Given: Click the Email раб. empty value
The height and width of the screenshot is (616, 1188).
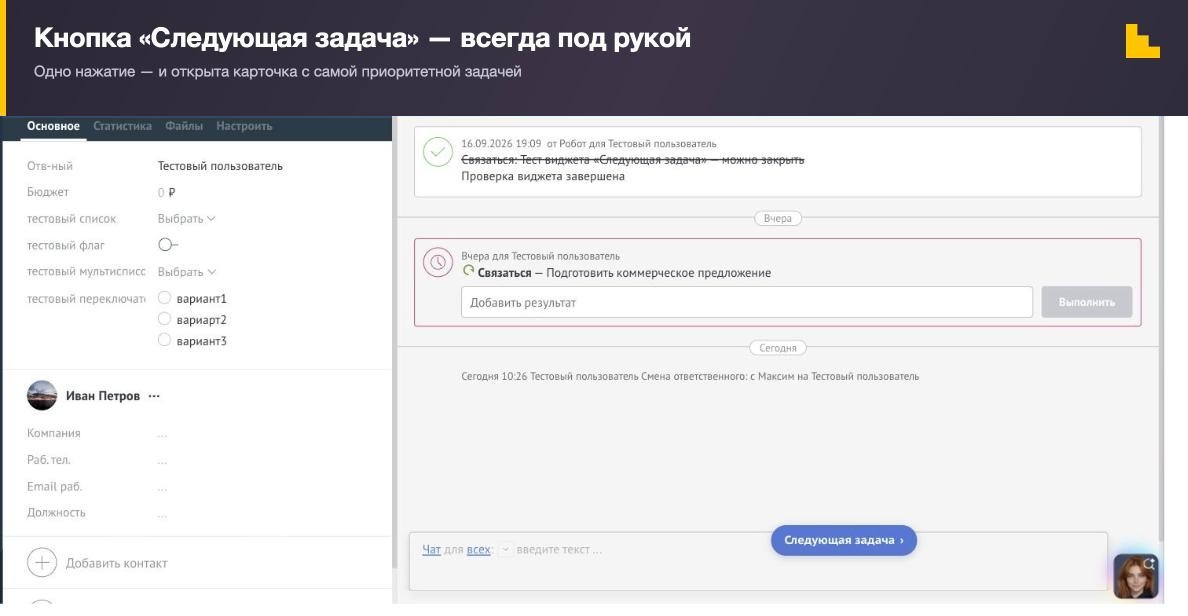Looking at the screenshot, I should (x=162, y=487).
